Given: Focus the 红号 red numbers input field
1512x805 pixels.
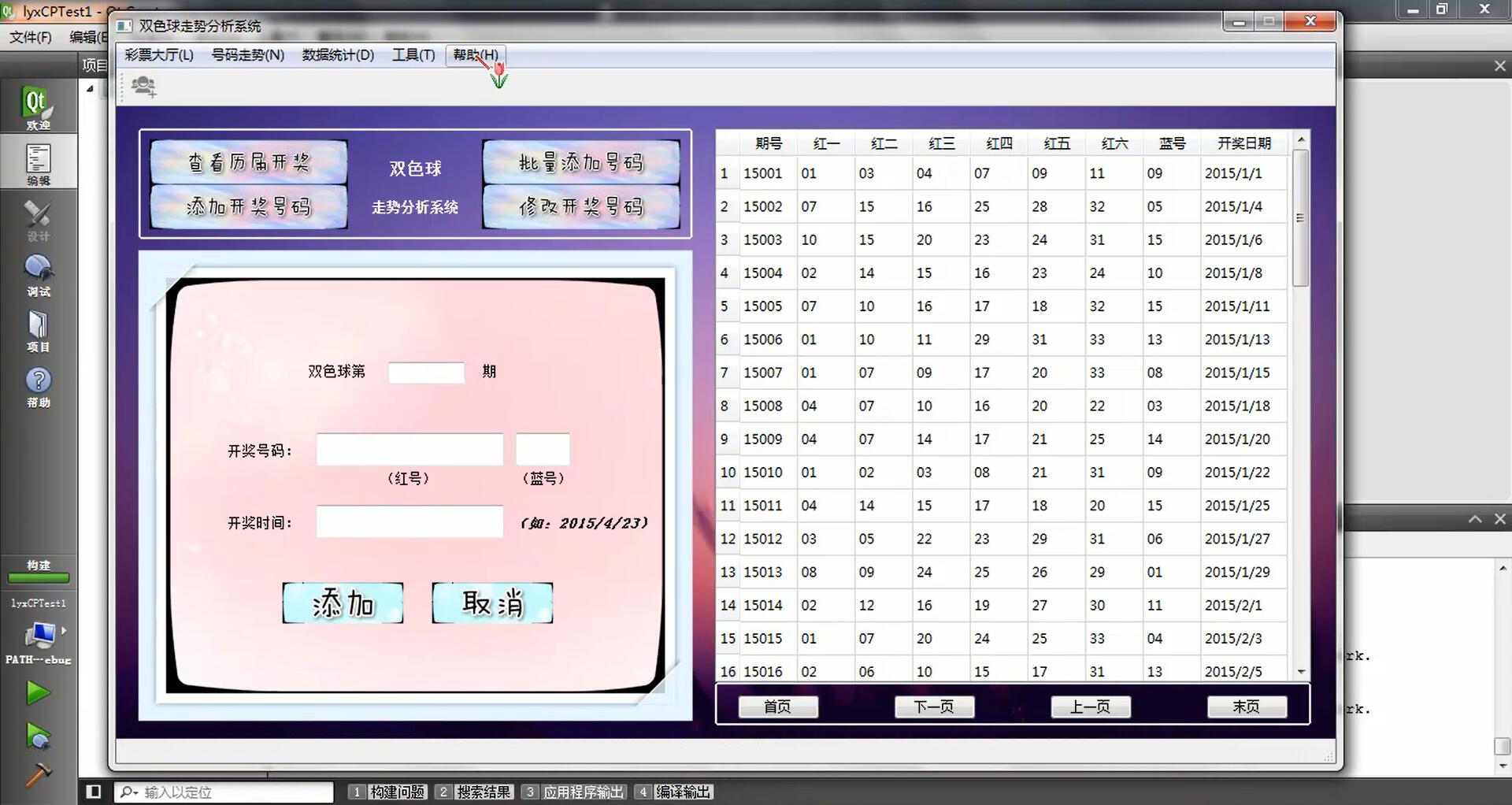Looking at the screenshot, I should click(409, 449).
